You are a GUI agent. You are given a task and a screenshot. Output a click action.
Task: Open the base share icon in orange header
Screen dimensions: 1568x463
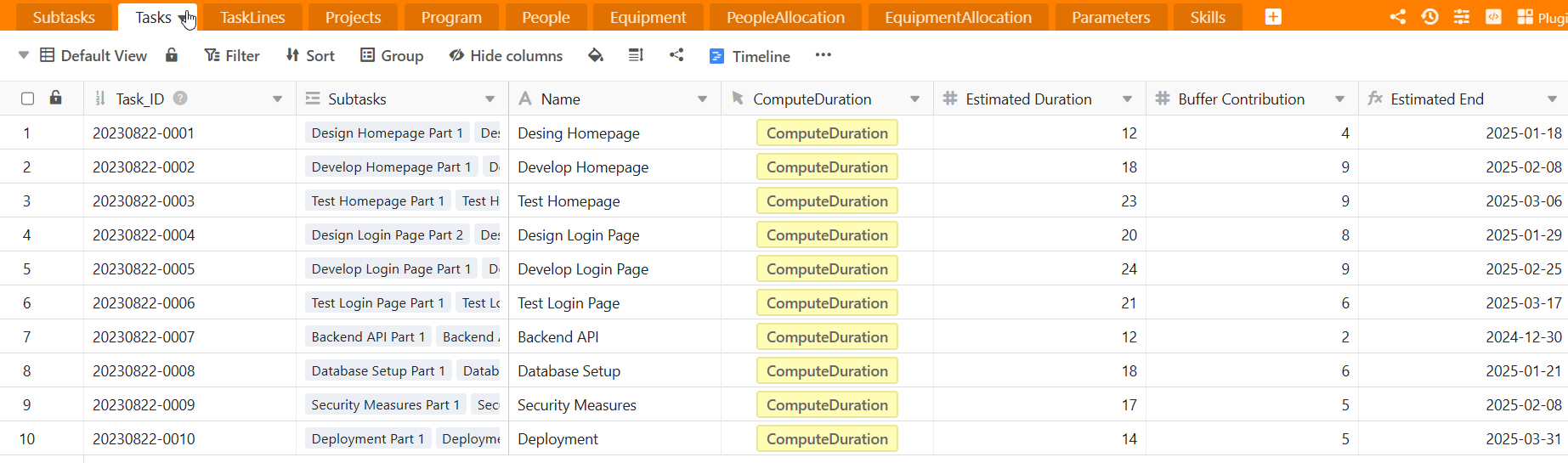(x=1397, y=17)
